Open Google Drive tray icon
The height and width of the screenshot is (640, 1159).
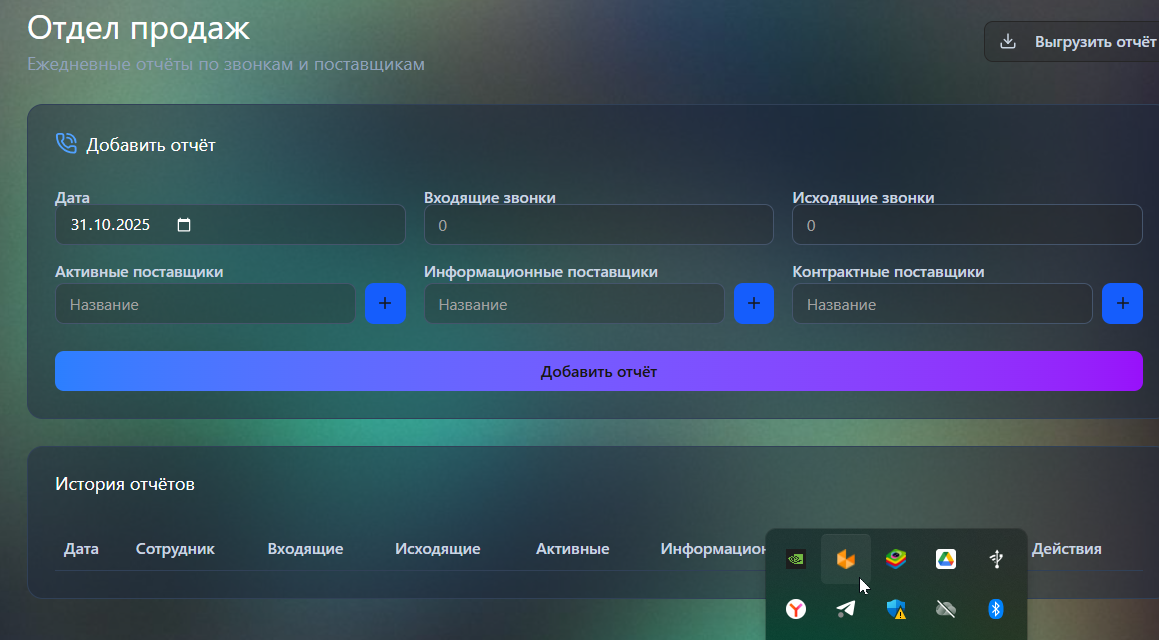click(x=946, y=559)
